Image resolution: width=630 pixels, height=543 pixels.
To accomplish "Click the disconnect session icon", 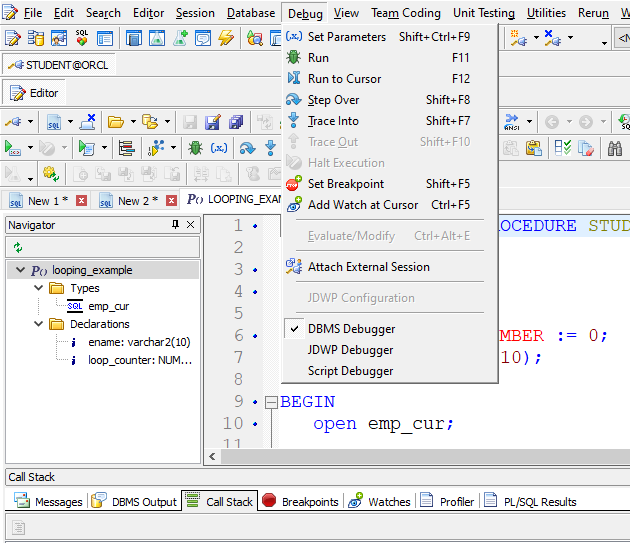I will (88, 121).
